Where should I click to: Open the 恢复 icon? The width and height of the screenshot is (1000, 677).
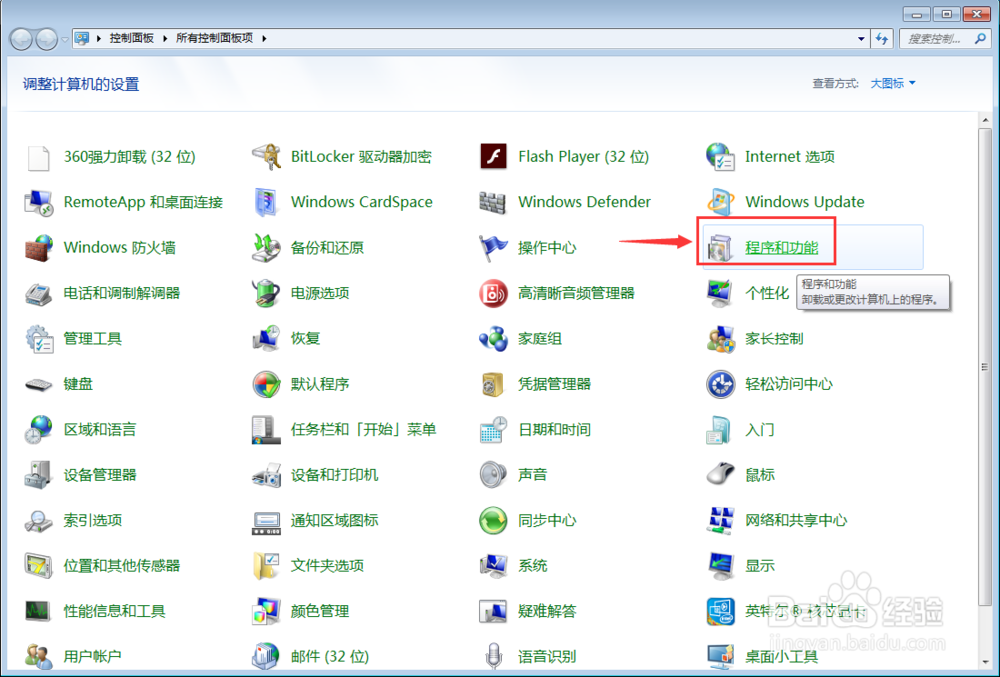click(x=266, y=338)
